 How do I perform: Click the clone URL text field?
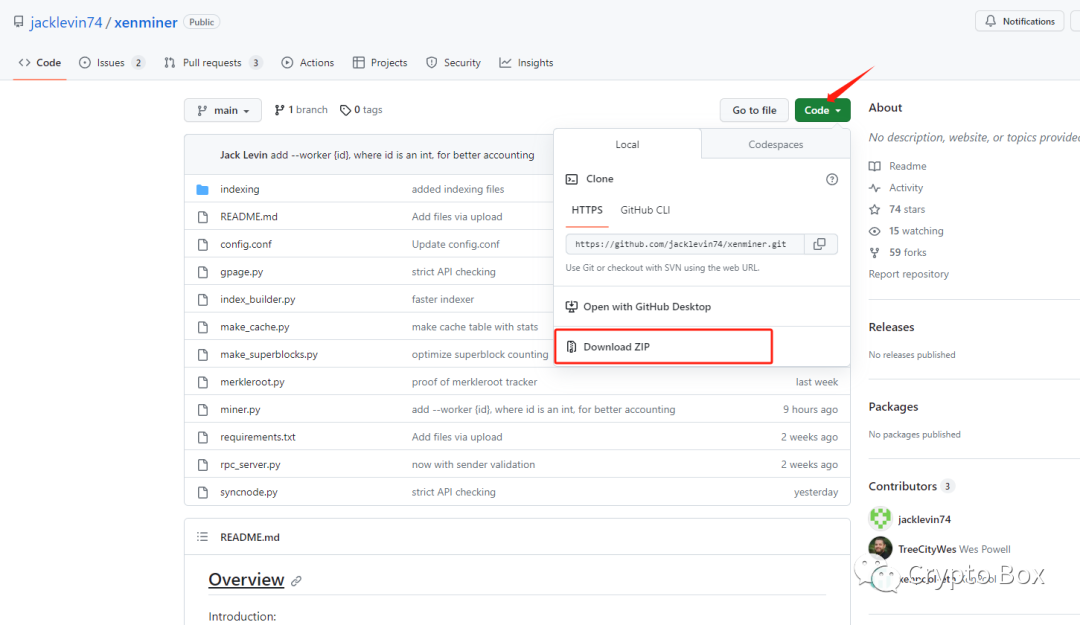click(x=685, y=244)
